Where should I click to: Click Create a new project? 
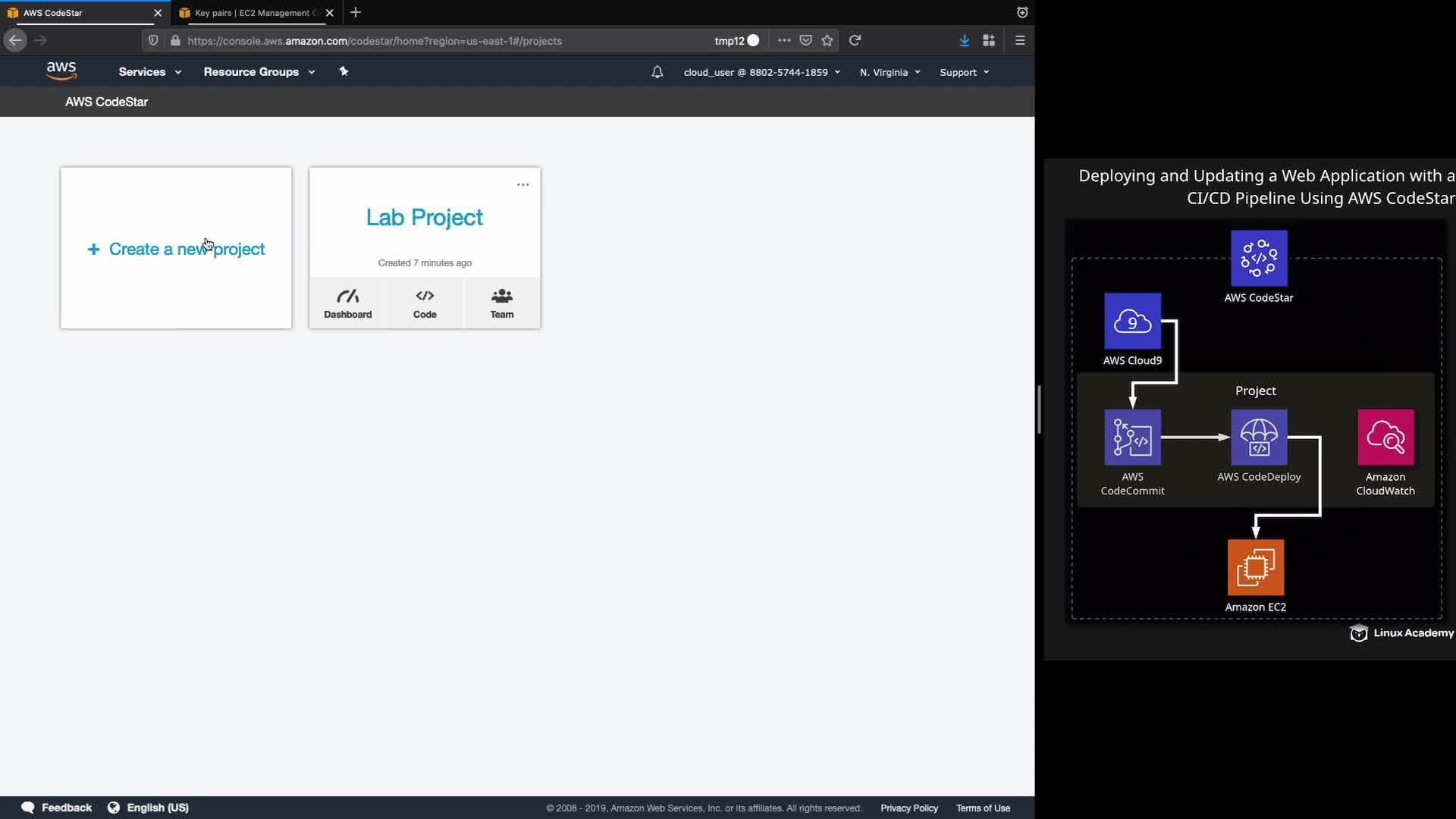point(176,249)
